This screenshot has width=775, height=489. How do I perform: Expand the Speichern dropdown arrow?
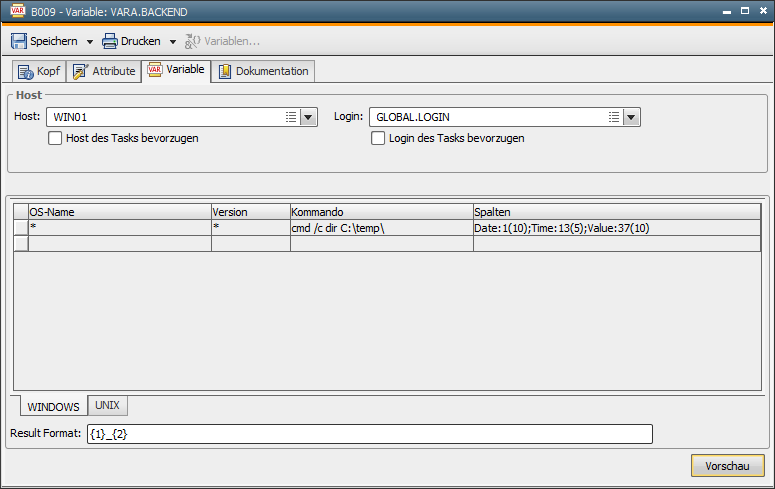coord(89,42)
